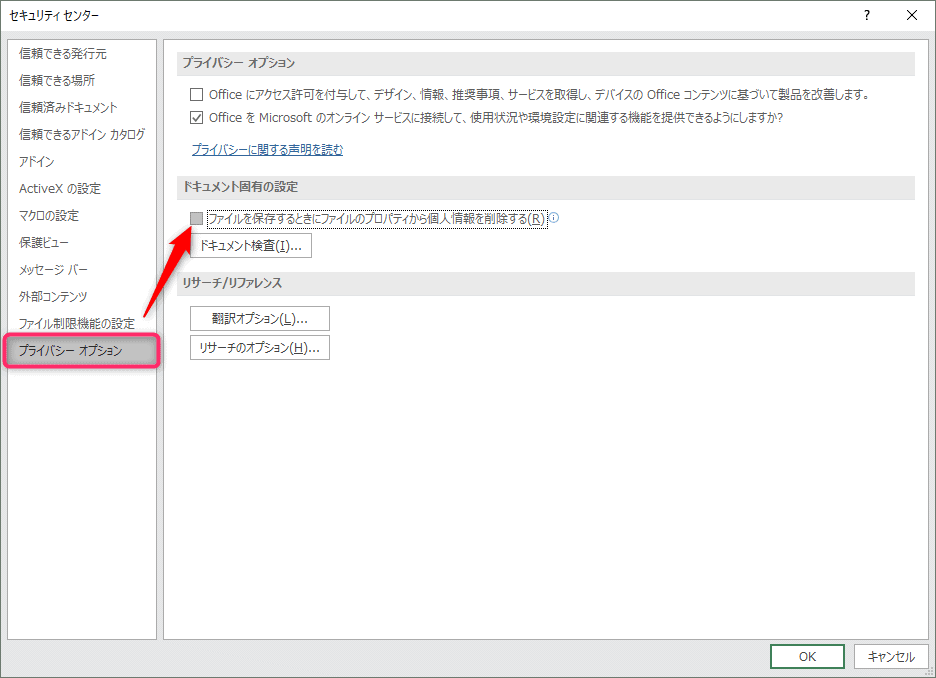936x678 pixels.
Task: Click the ドキュメント検査 button
Action: [251, 246]
